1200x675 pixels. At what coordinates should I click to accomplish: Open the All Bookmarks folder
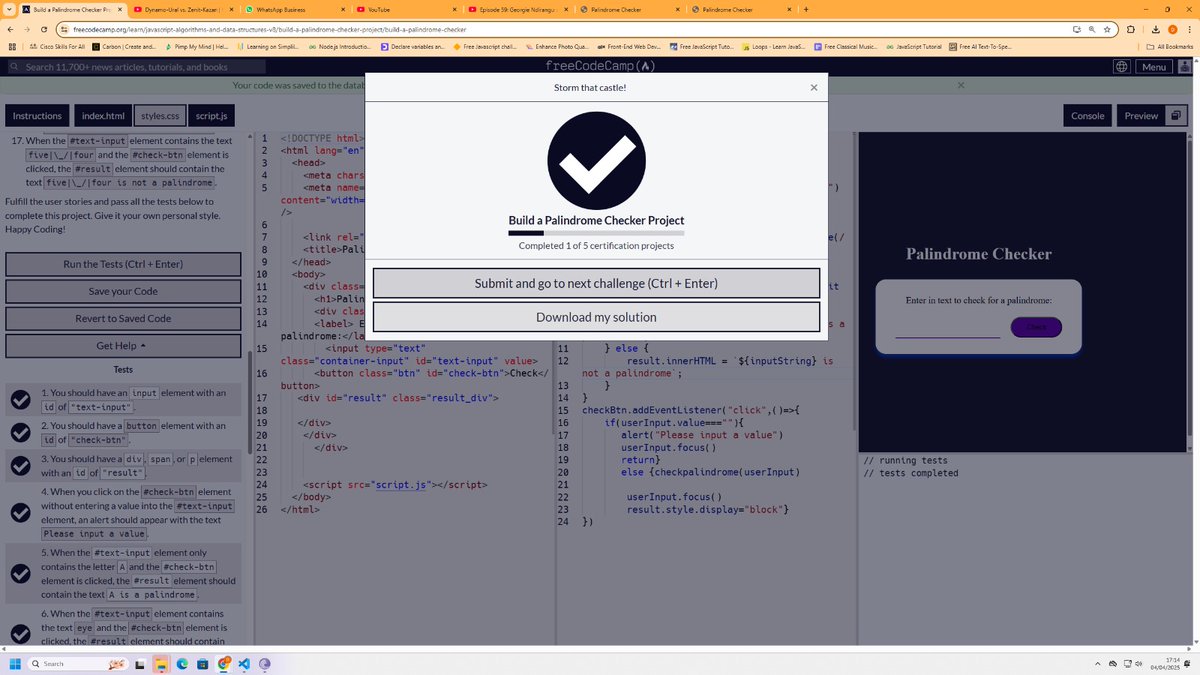[x=1170, y=47]
